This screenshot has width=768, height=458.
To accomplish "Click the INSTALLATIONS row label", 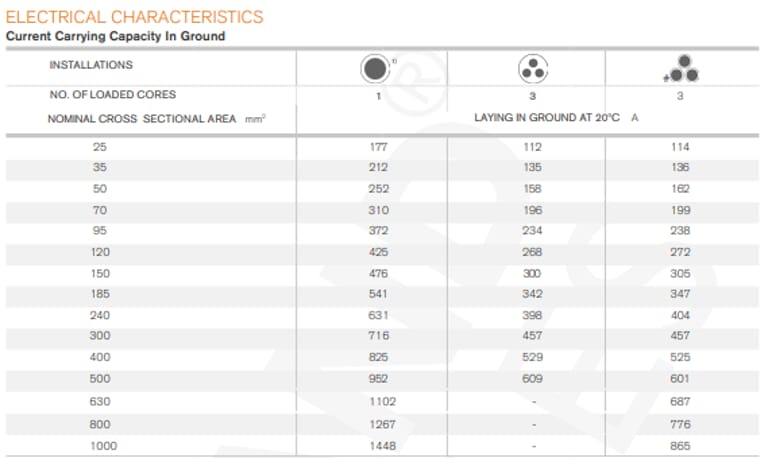I will (91, 65).
